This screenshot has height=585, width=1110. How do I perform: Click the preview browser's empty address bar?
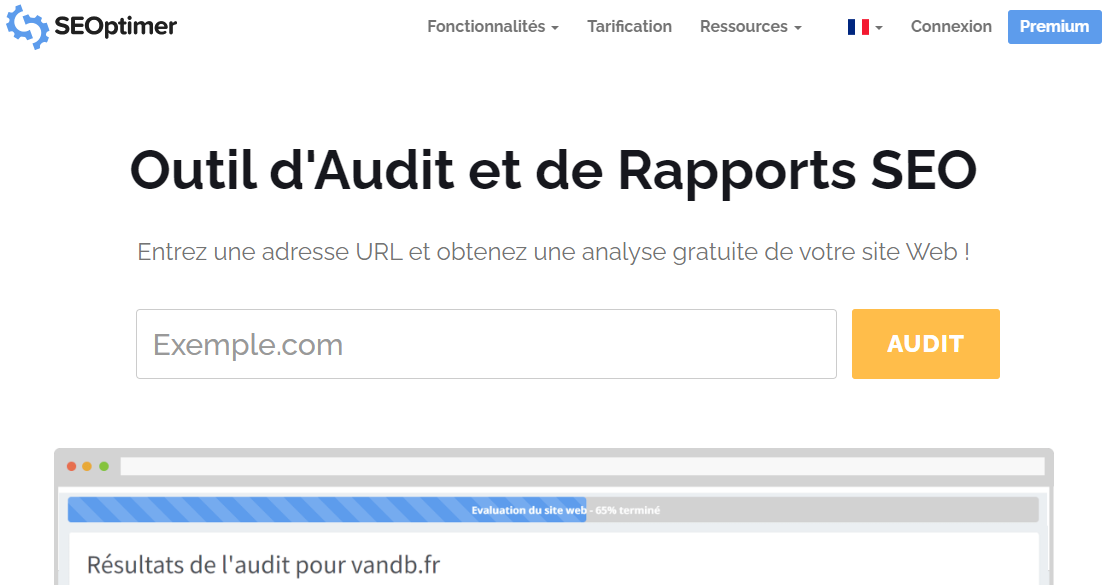pyautogui.click(x=582, y=466)
